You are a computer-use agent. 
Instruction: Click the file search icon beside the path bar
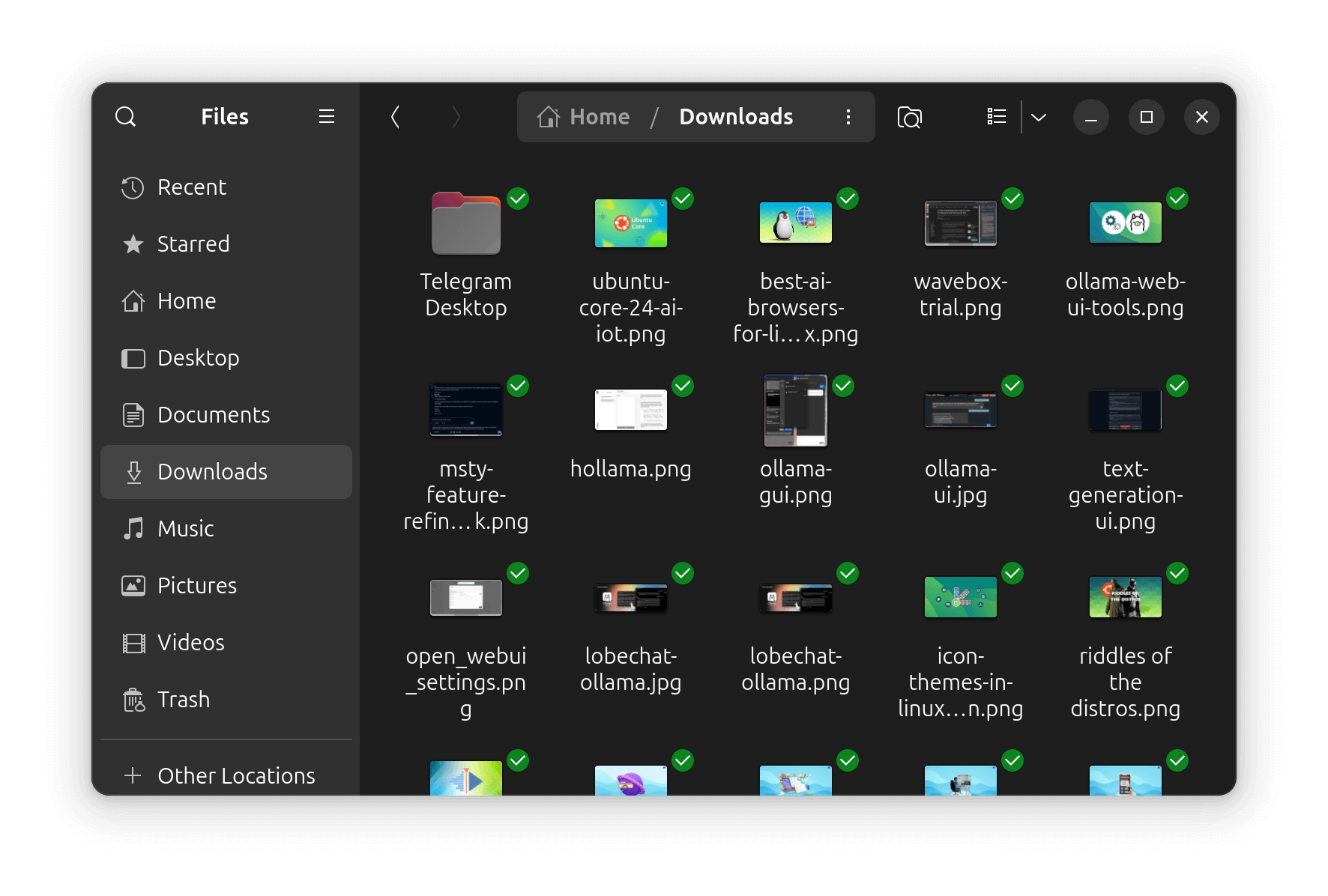(x=909, y=117)
